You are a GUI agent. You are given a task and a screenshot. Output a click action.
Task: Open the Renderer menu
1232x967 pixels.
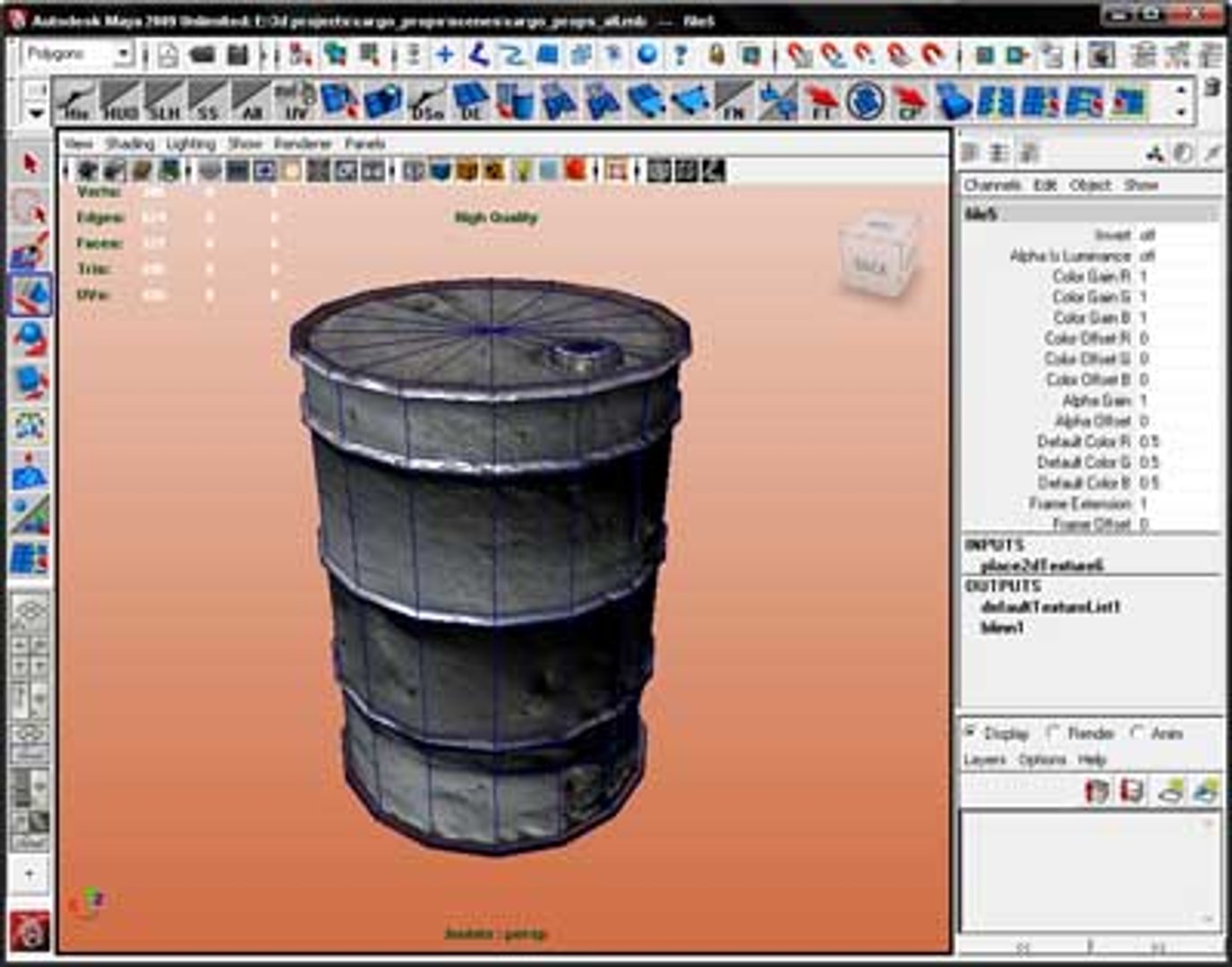303,143
